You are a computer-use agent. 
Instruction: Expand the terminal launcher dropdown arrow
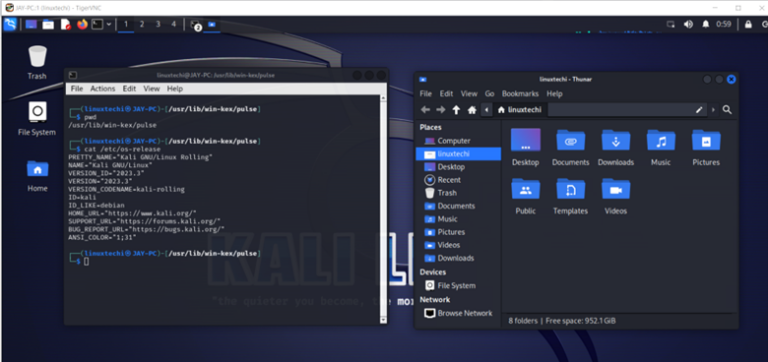click(109, 24)
